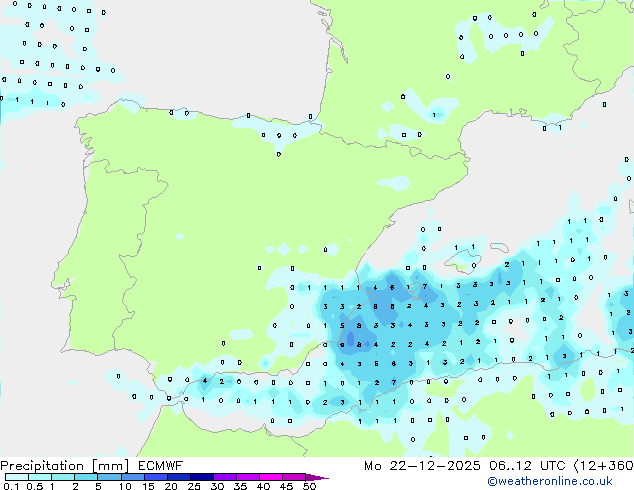Click the 30–35 mm purple legend swatch
This screenshot has width=634, height=490.
click(x=224, y=477)
